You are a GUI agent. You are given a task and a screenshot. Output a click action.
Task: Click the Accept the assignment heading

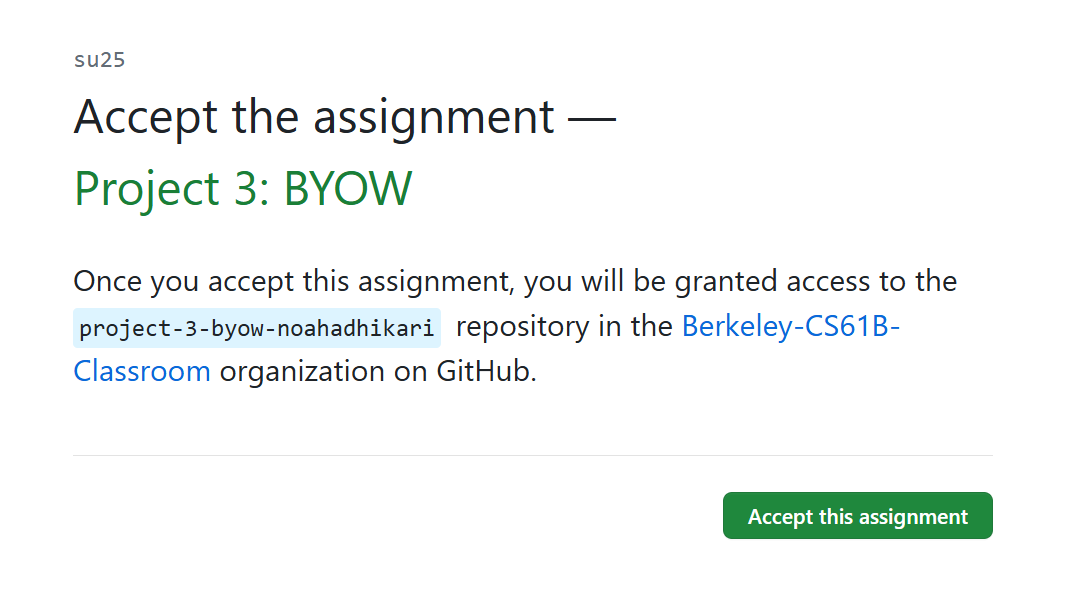coord(314,117)
